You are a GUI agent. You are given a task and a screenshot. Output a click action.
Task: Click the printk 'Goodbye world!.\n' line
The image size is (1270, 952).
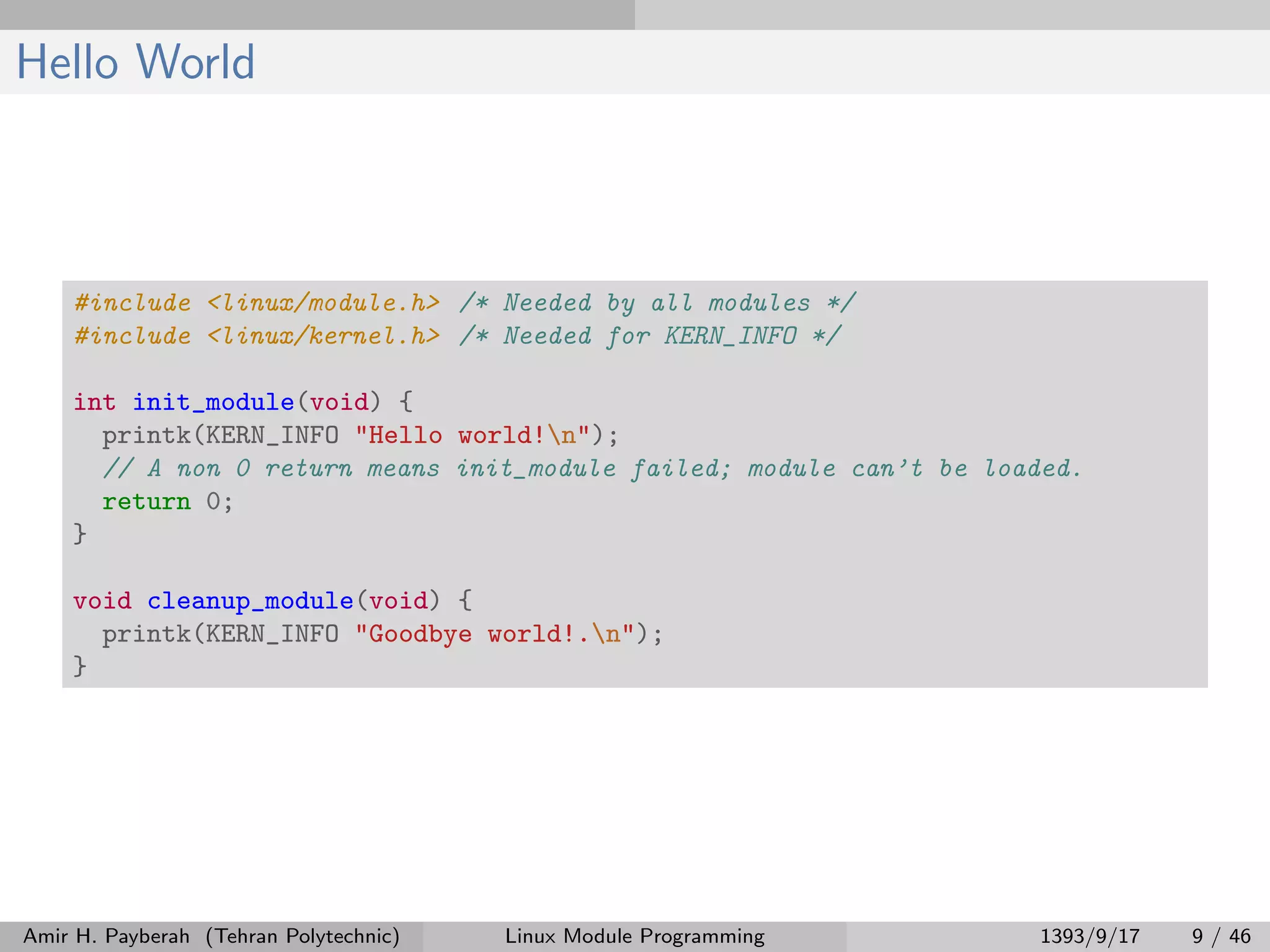pyautogui.click(x=383, y=634)
